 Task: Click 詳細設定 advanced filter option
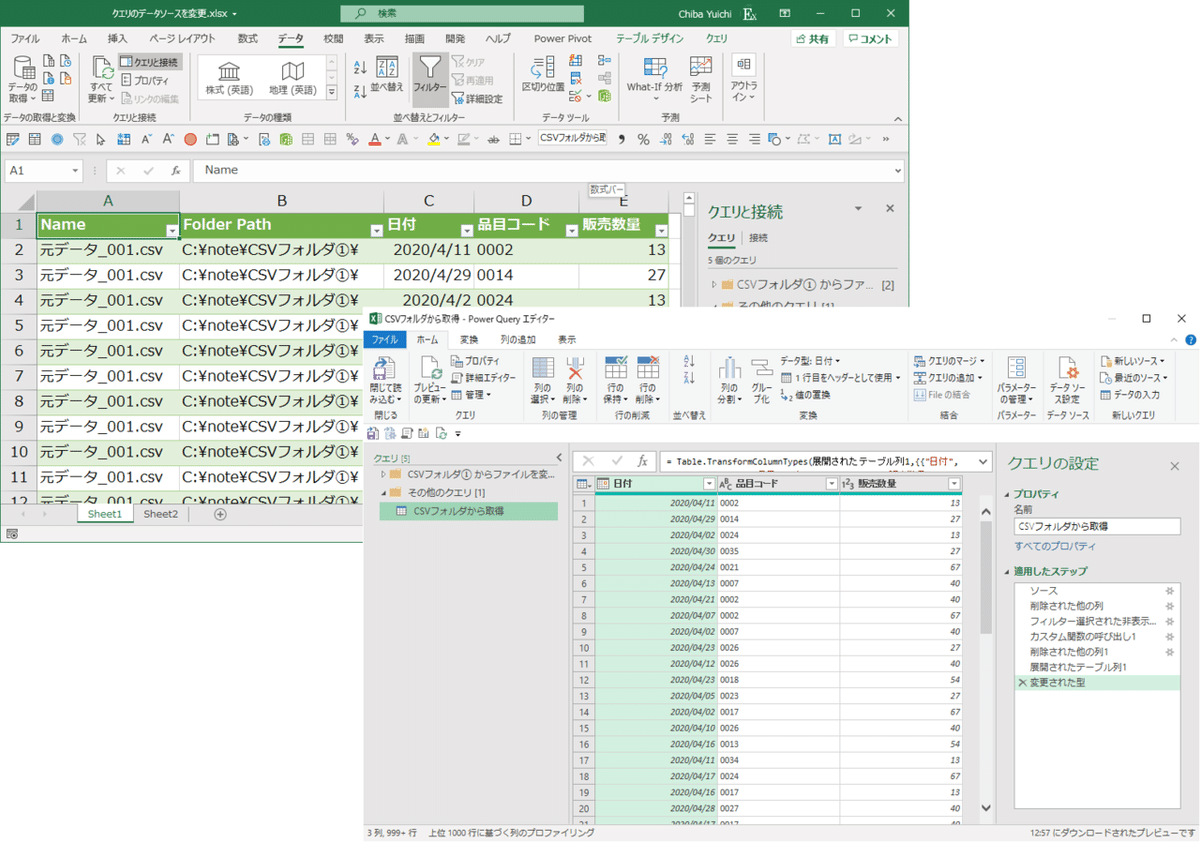tap(476, 98)
